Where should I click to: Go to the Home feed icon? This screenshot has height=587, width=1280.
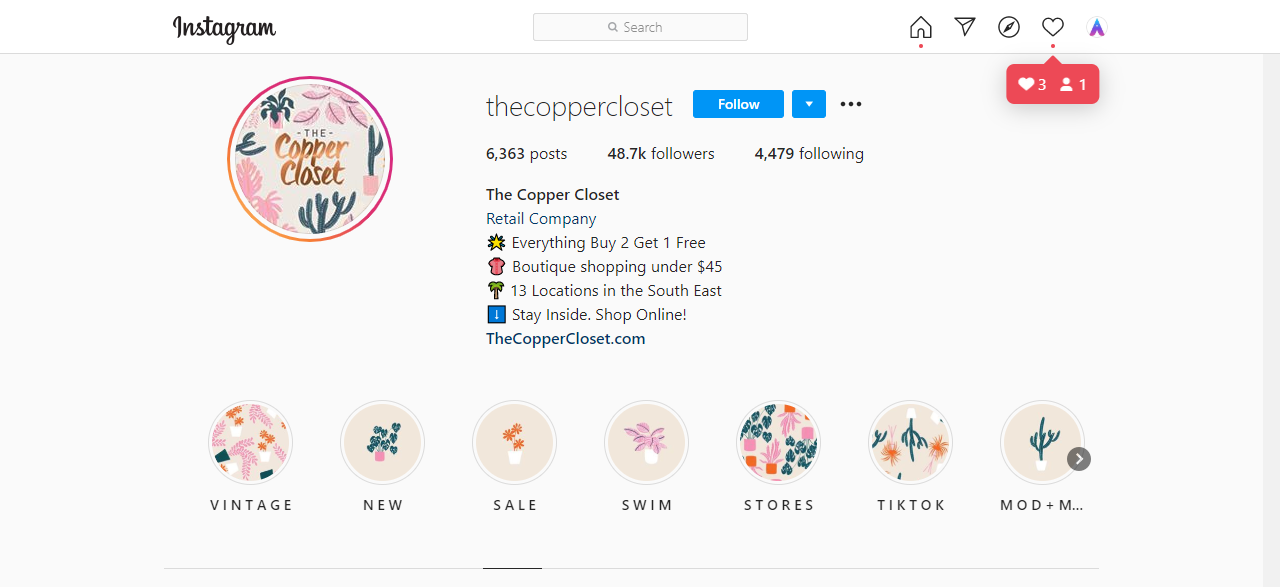(x=921, y=27)
